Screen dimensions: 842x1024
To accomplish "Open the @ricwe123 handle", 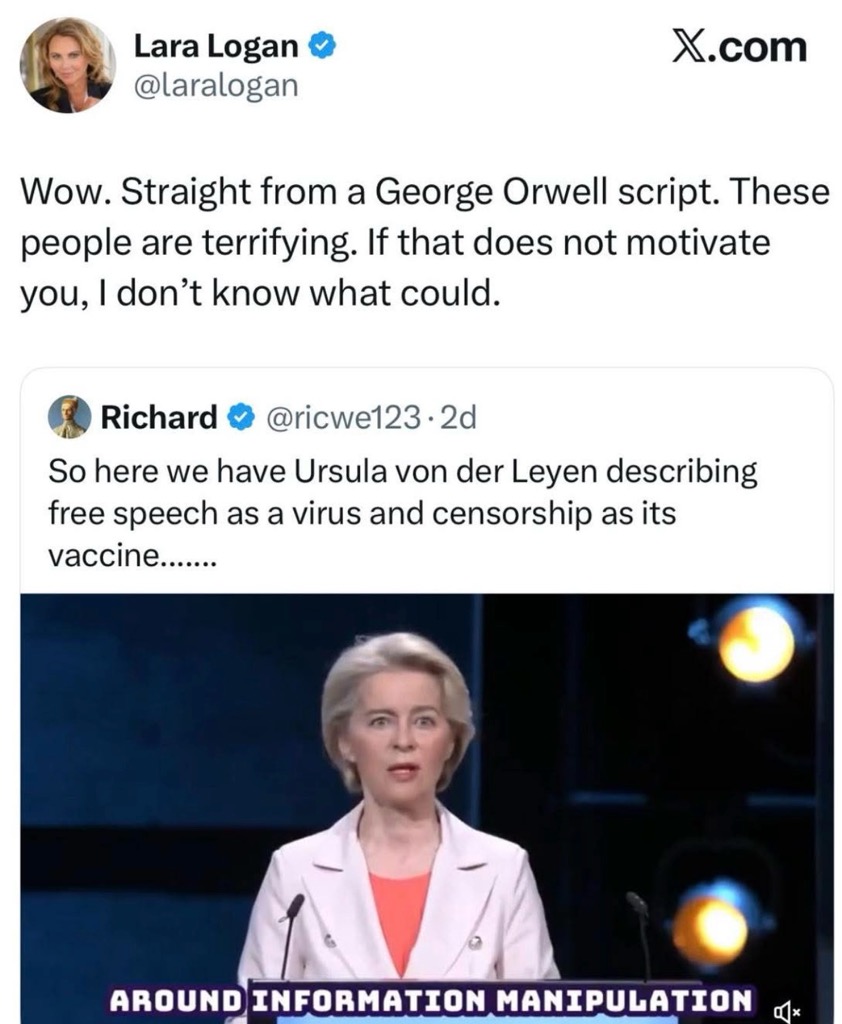I will (341, 417).
